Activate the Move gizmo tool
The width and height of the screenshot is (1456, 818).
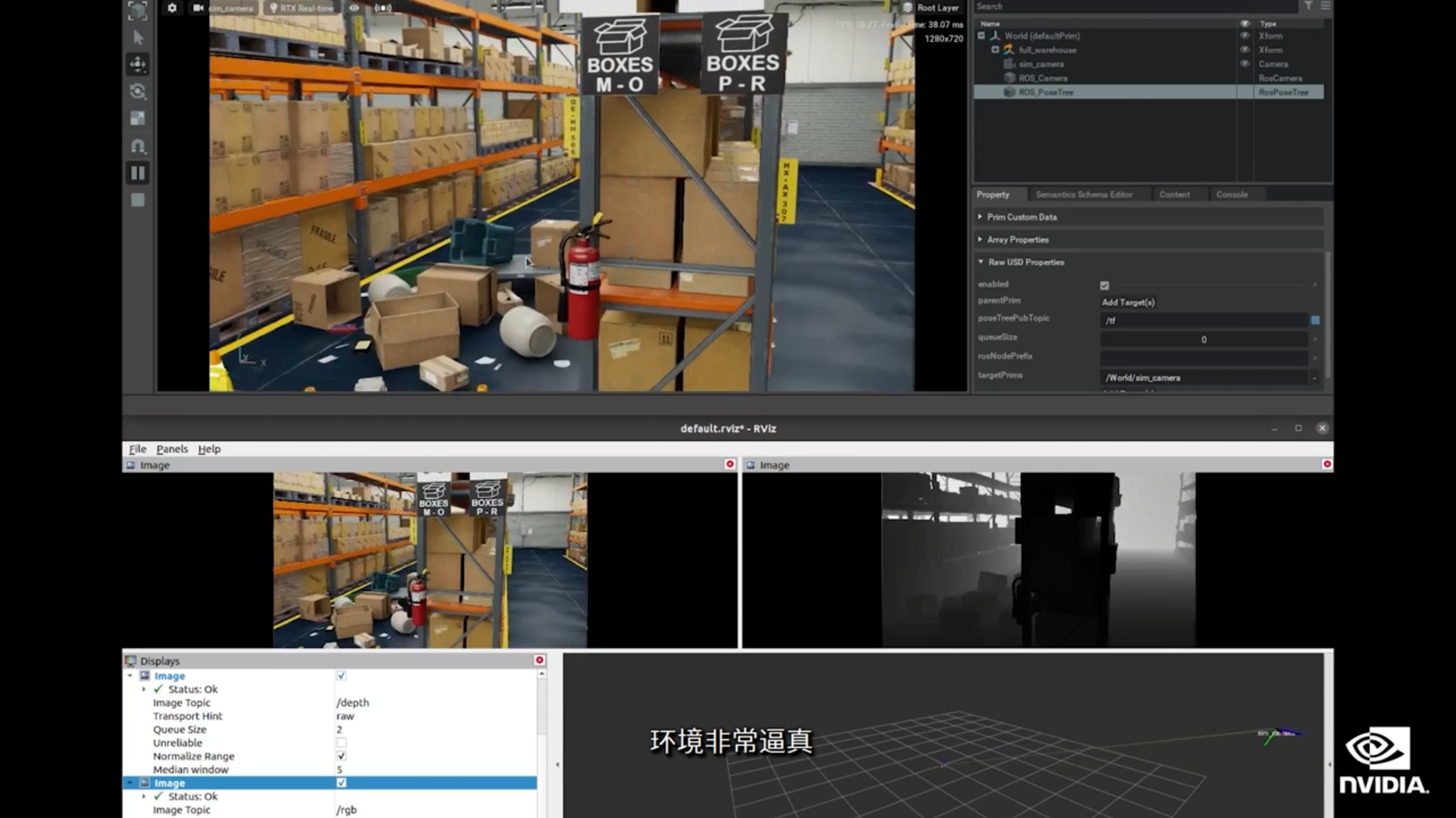coord(138,64)
